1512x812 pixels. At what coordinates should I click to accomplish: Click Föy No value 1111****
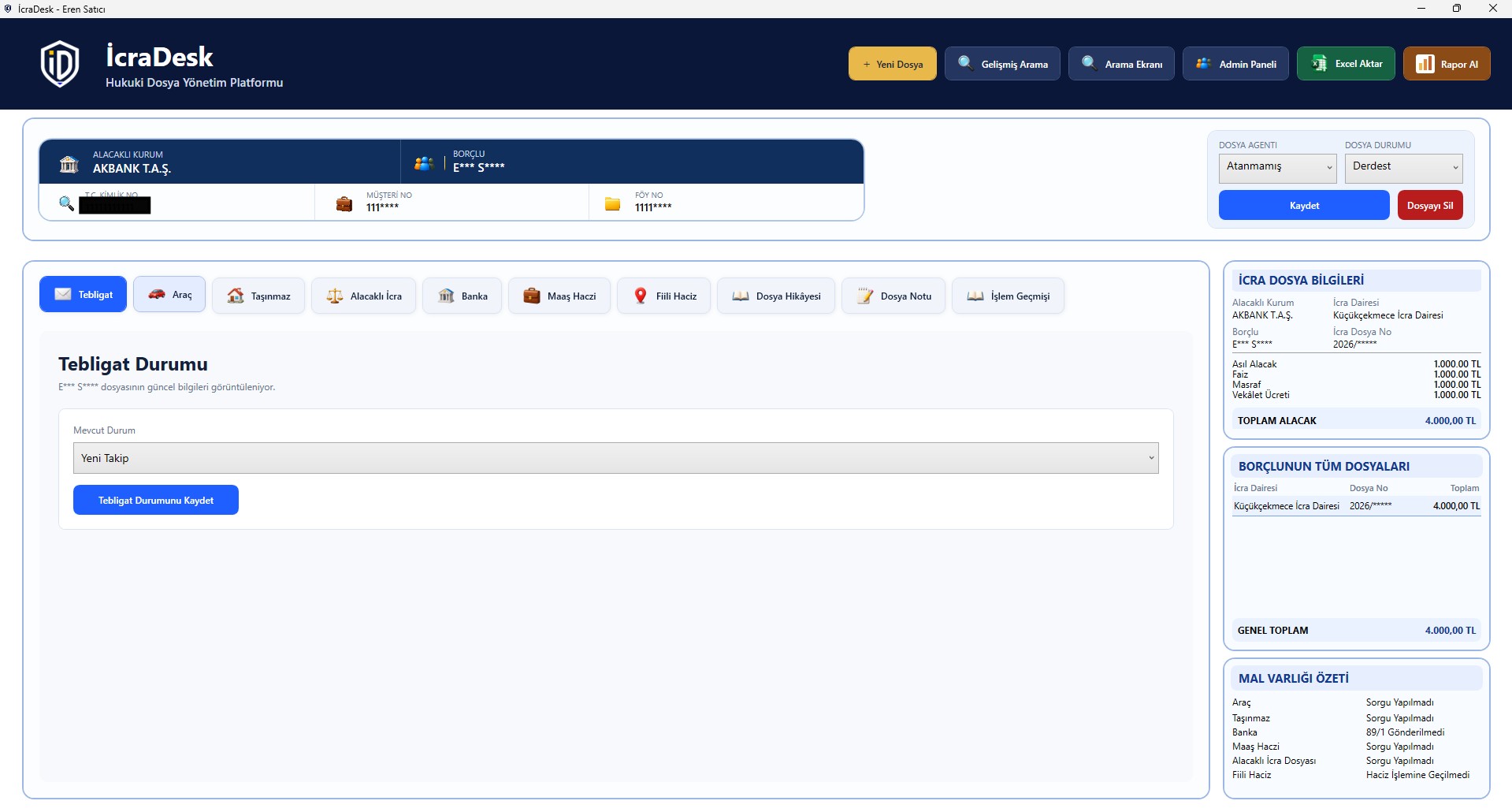653,207
